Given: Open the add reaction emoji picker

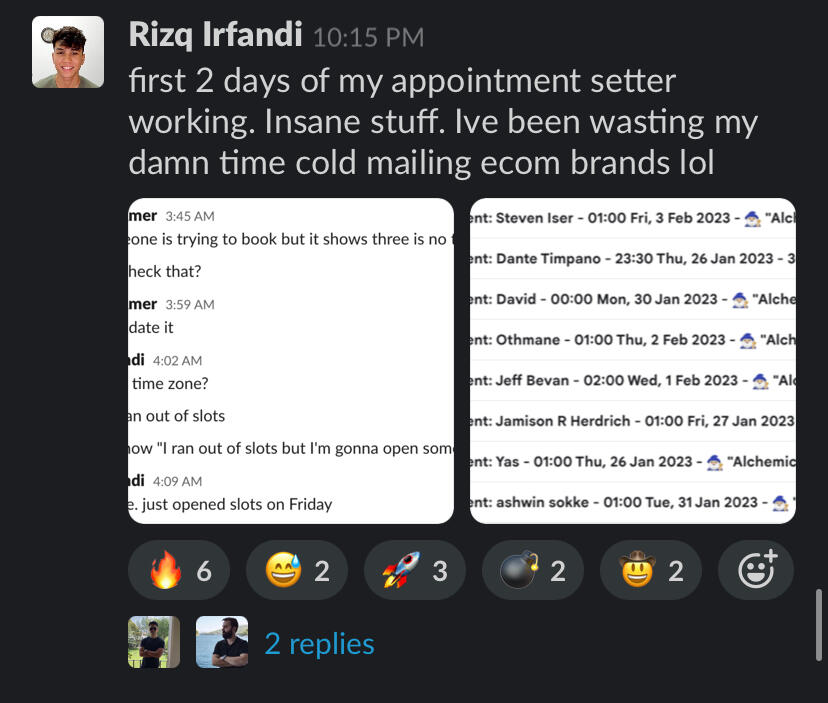Looking at the screenshot, I should pos(755,571).
